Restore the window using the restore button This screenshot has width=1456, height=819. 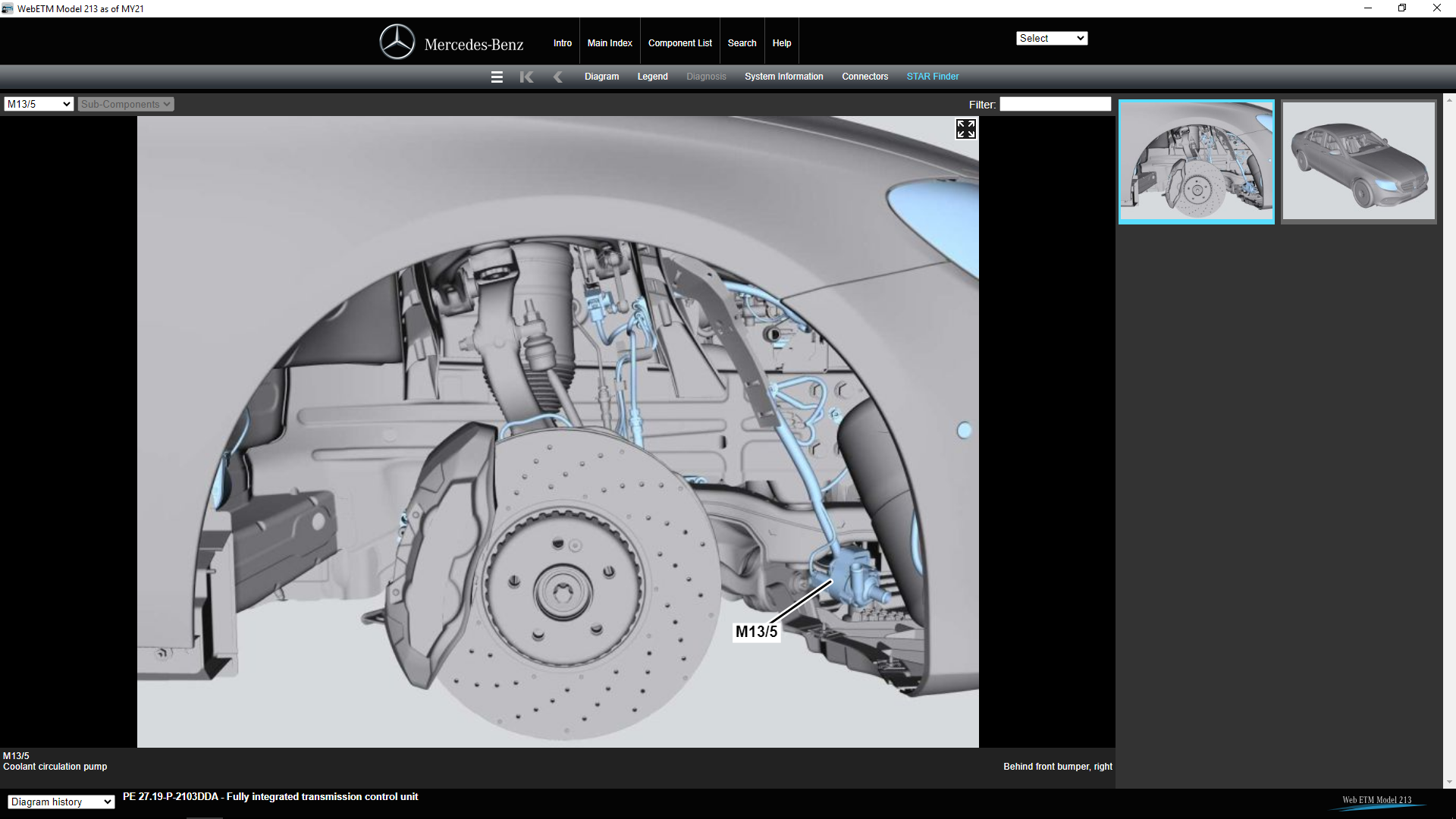[1402, 8]
